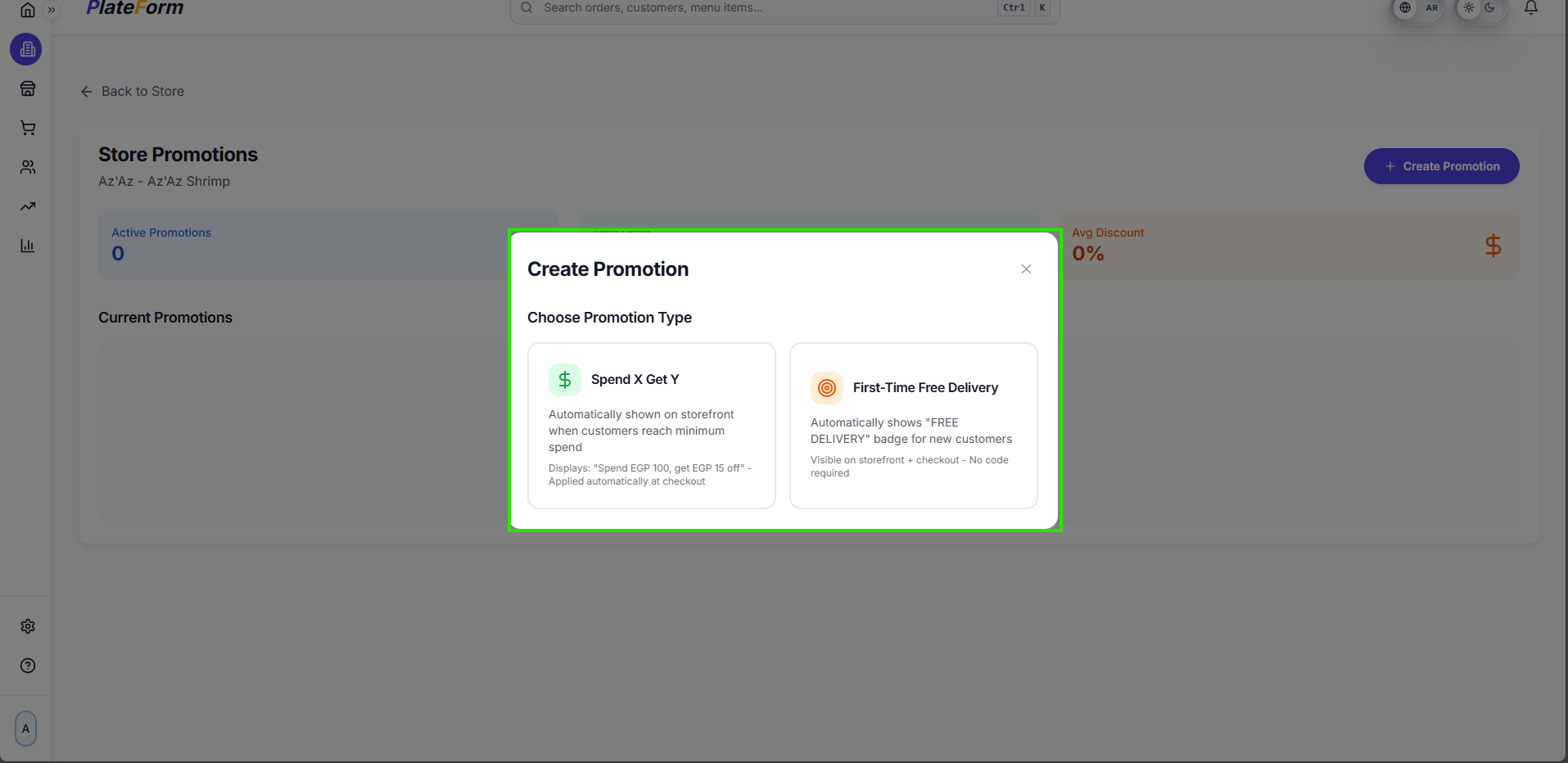1568x763 pixels.
Task: Expand the sidebar using the double-chevron
Action: click(x=52, y=11)
